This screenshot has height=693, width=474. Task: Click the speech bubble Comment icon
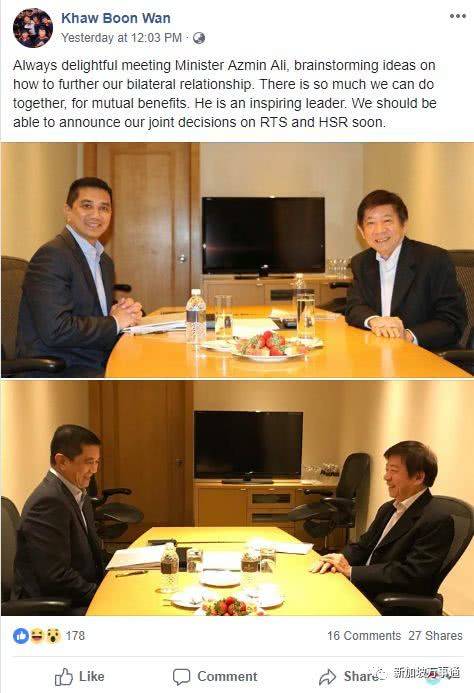pyautogui.click(x=181, y=677)
